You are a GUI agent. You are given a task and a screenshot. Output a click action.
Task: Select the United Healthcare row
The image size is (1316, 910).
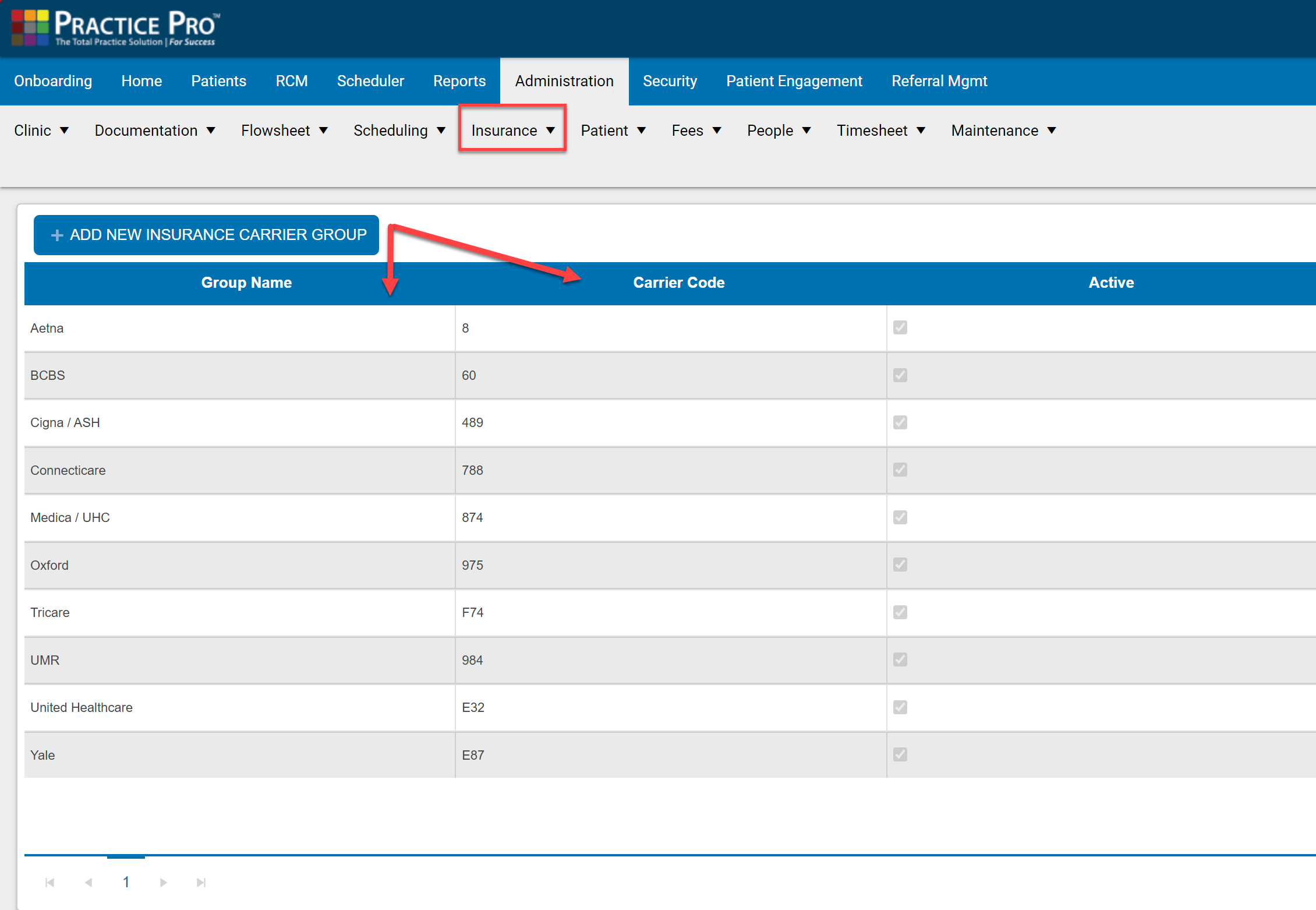pos(82,707)
